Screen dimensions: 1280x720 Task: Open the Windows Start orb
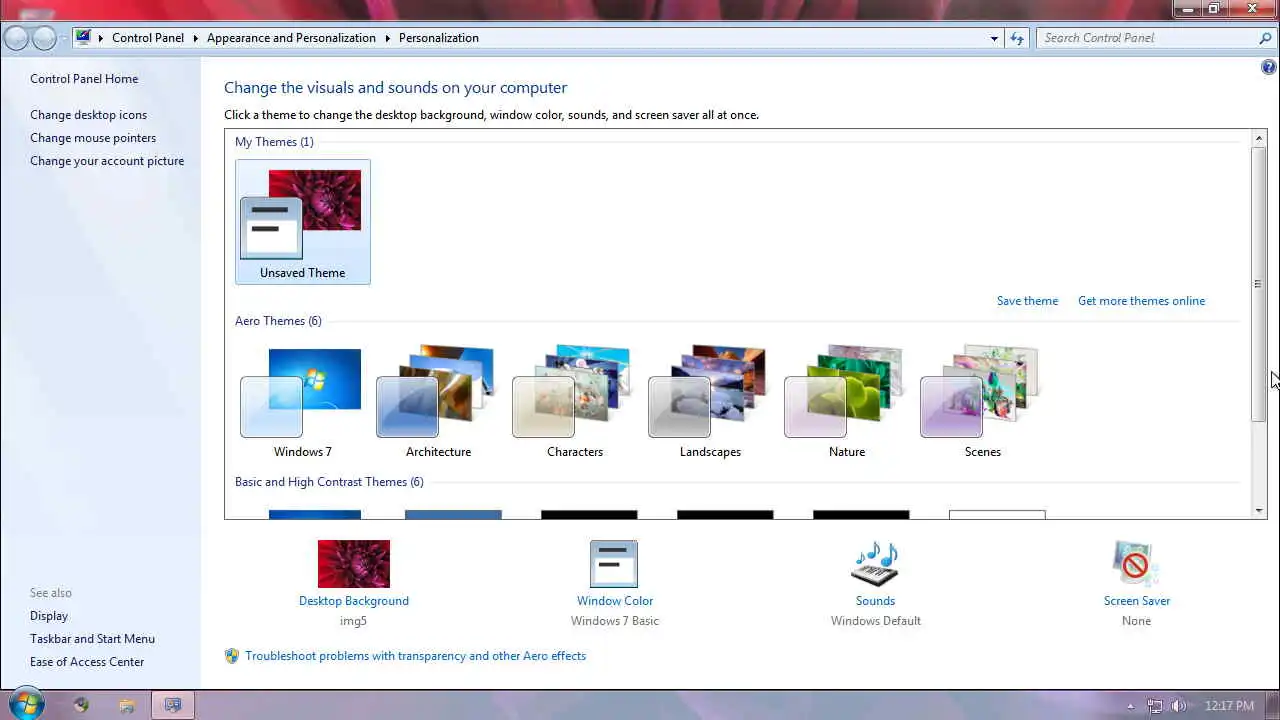pos(25,704)
